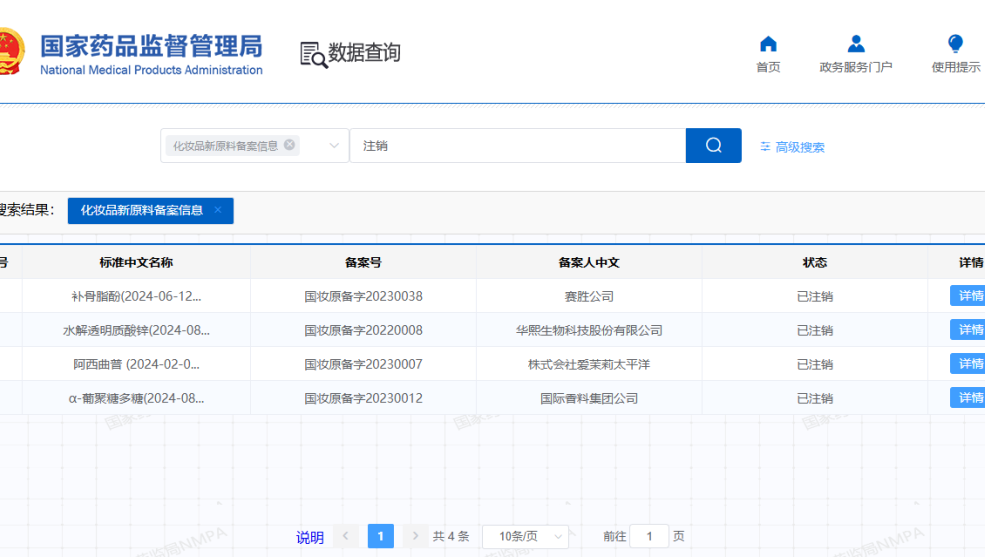
Task: Click the 说明 link near pagination
Action: (310, 538)
